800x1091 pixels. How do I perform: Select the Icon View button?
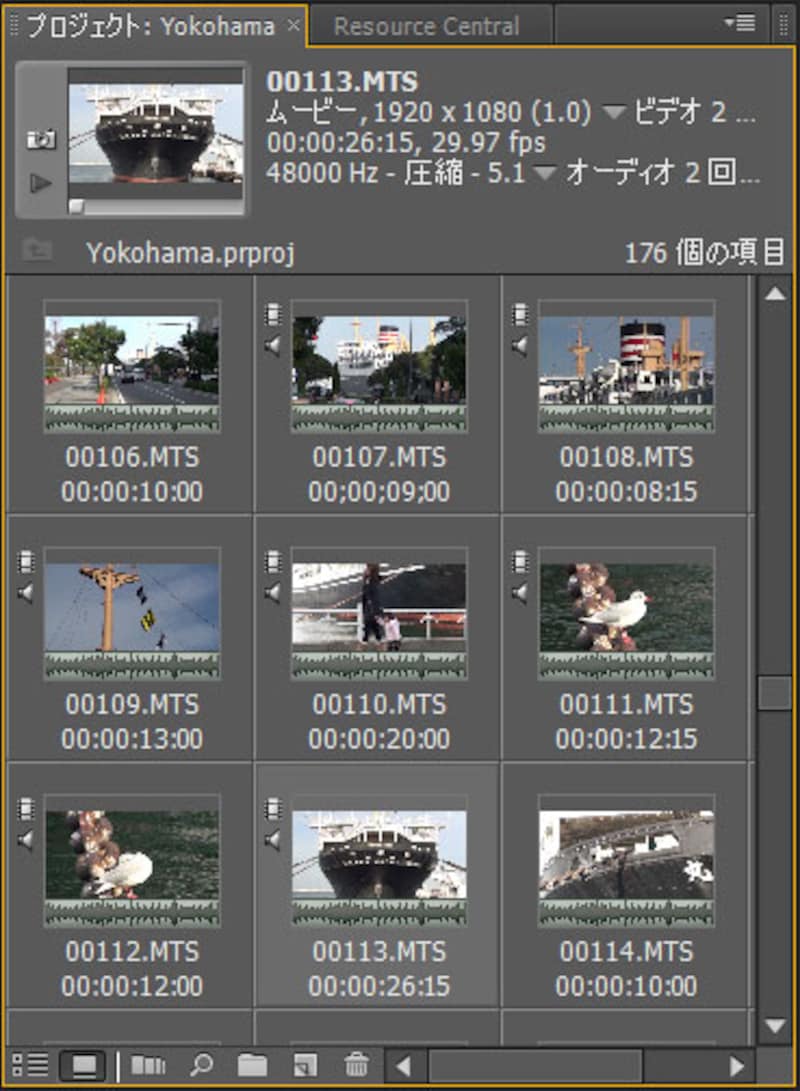point(82,1066)
